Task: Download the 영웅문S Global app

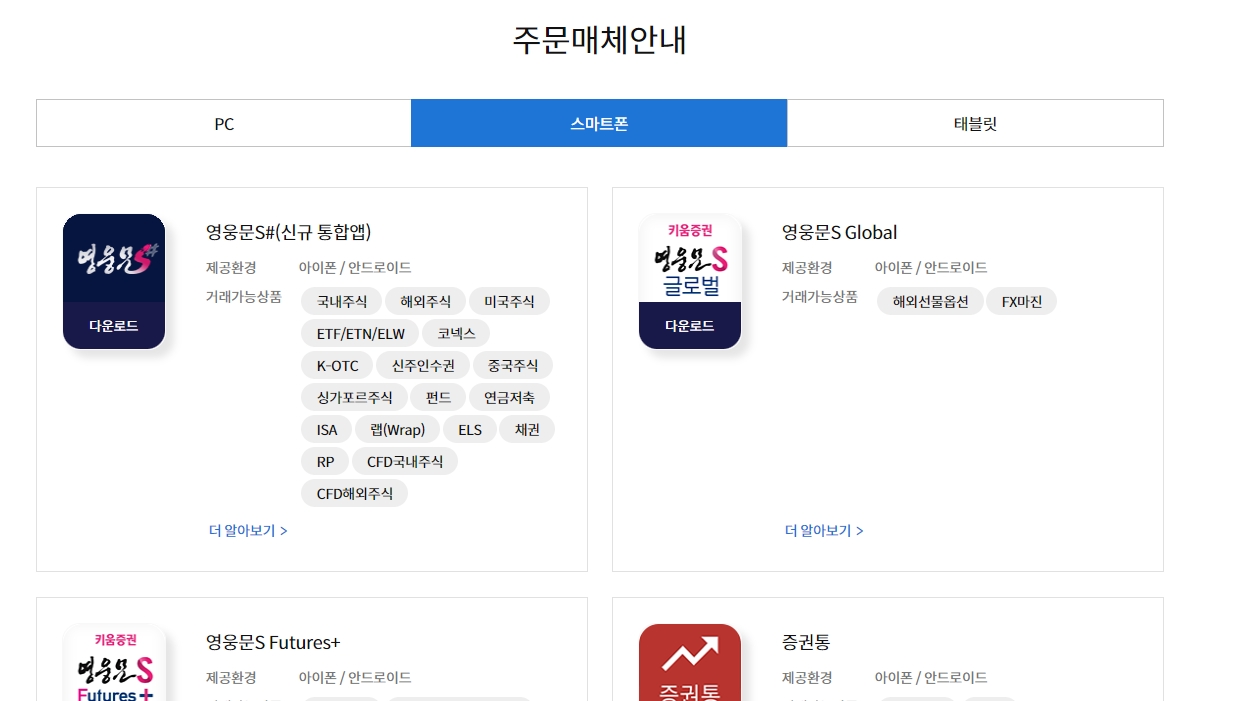Action: (x=690, y=326)
